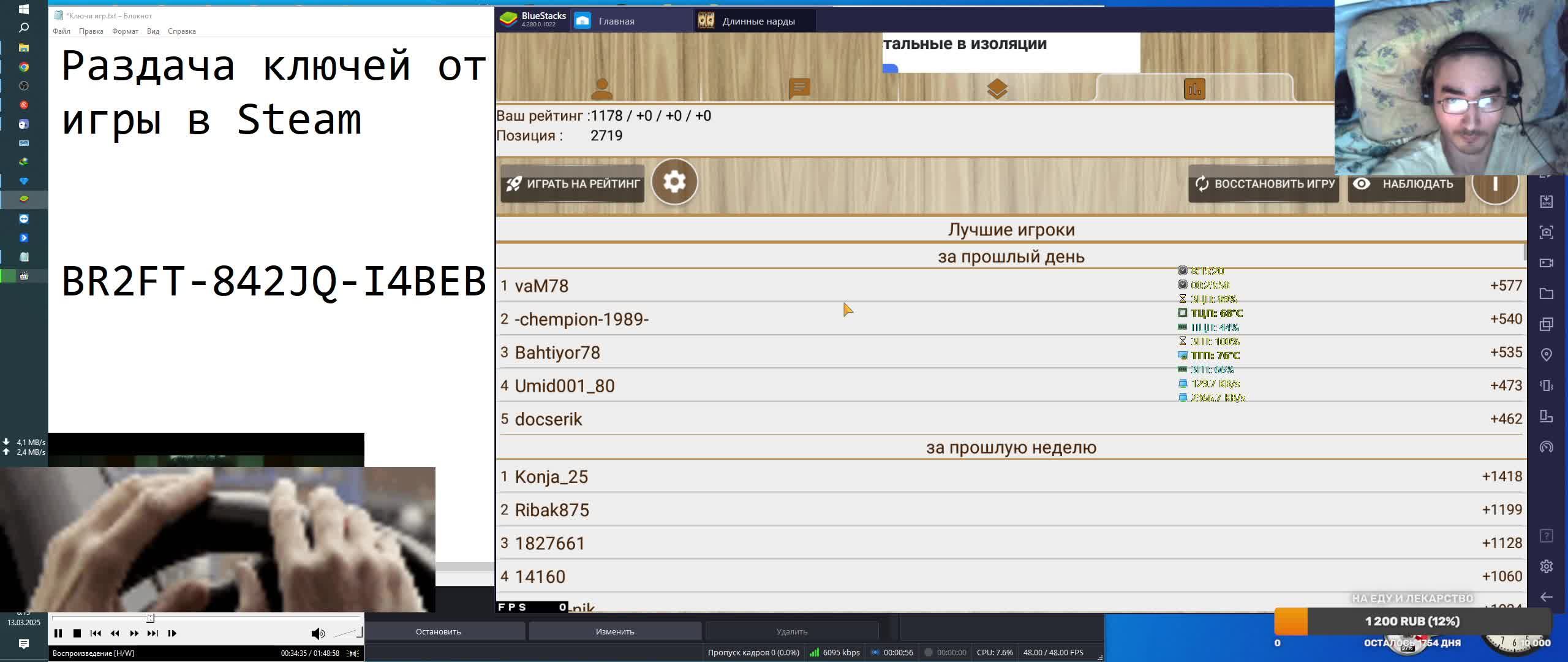1568x662 pixels.
Task: Select the rating statistics chart tab
Action: coord(1194,89)
